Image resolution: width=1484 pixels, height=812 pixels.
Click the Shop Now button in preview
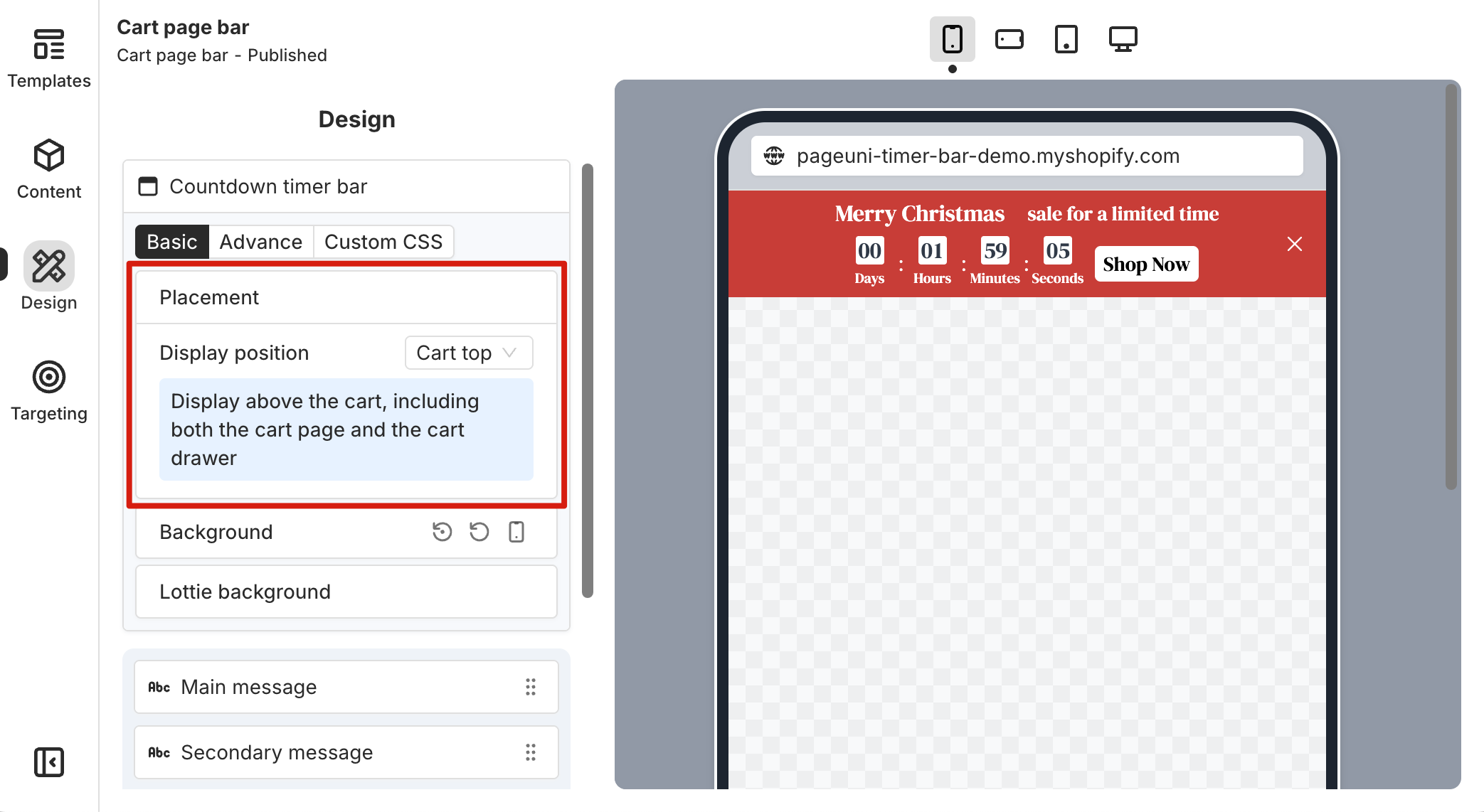[x=1146, y=264]
